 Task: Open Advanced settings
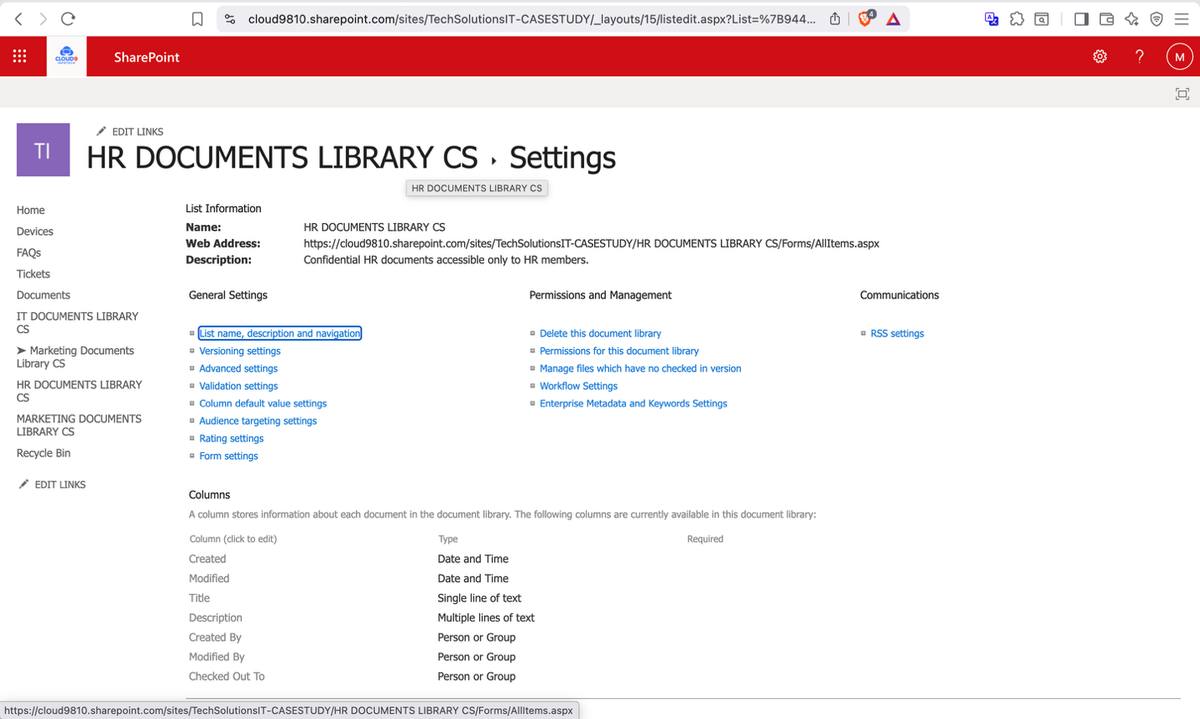click(238, 368)
